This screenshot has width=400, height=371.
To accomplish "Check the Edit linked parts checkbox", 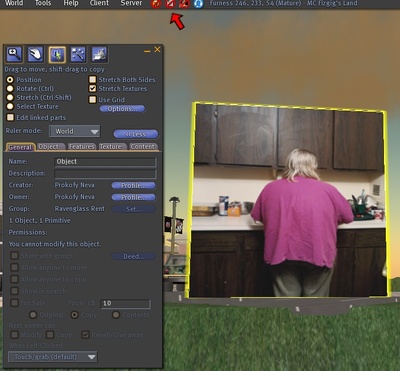I will coord(10,117).
